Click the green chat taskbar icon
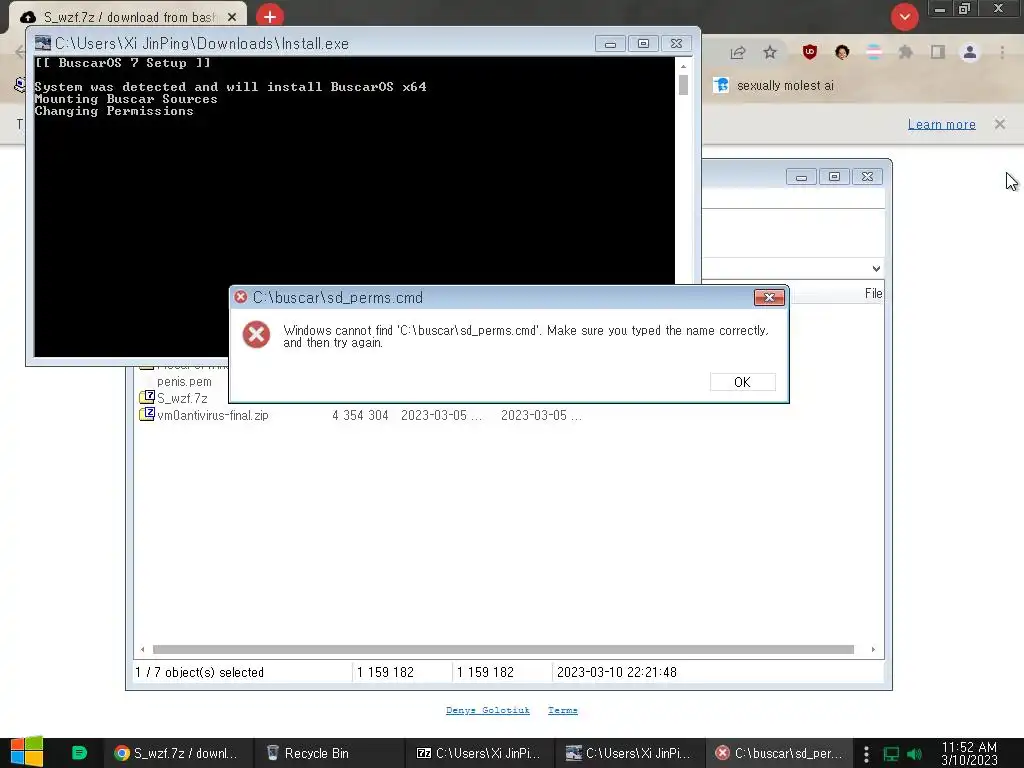This screenshot has width=1024, height=768. pos(79,753)
